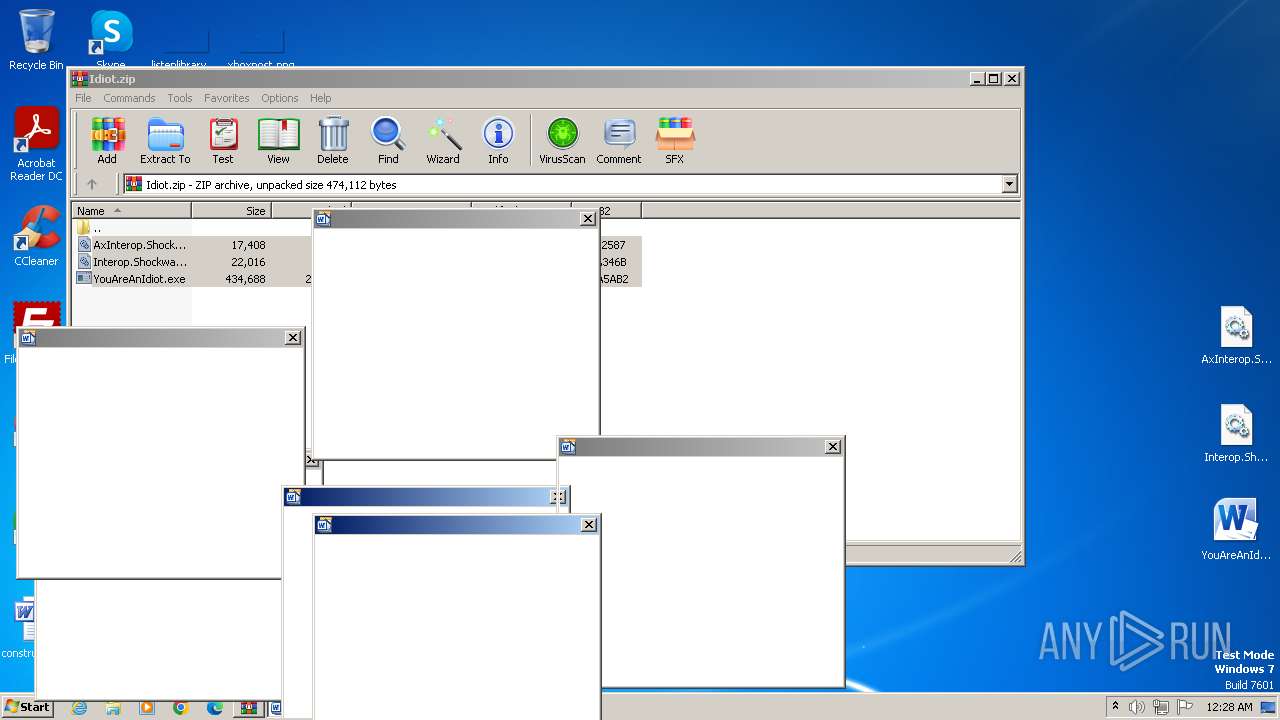The height and width of the screenshot is (720, 1280).
Task: Open Internet Explorer from the taskbar
Action: coord(79,707)
